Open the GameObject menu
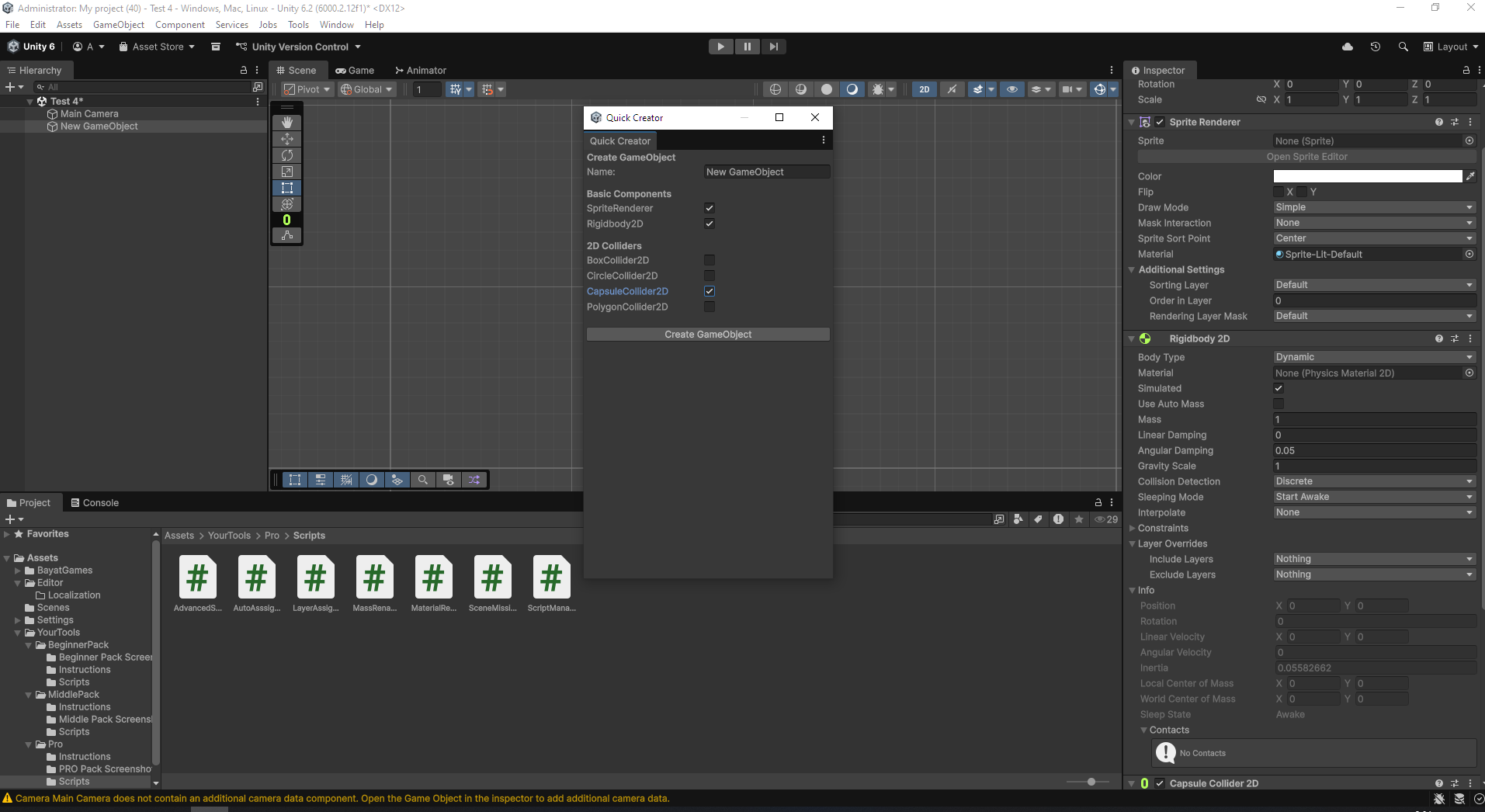1485x812 pixels. 118,25
